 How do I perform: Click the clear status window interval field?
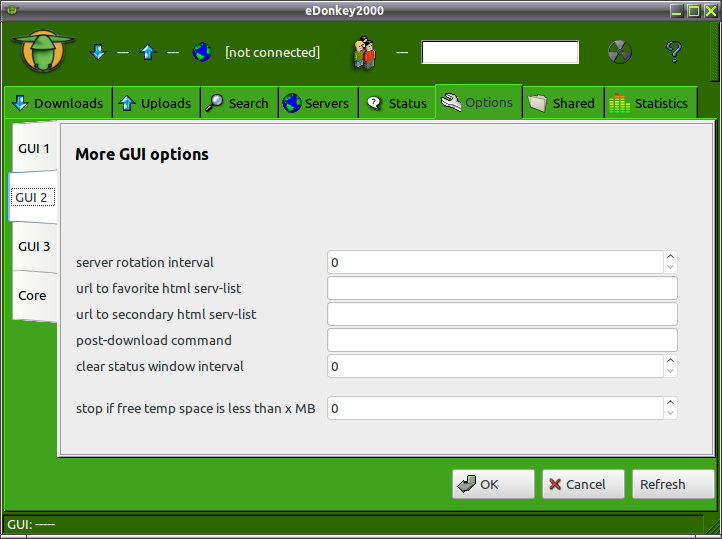tap(495, 366)
